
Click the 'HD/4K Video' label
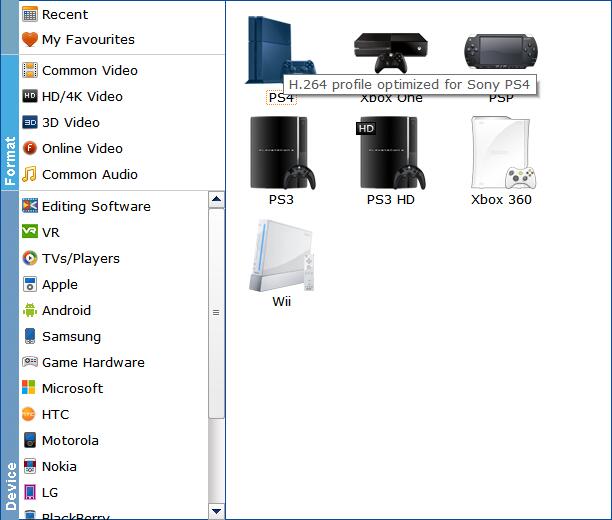tap(82, 96)
